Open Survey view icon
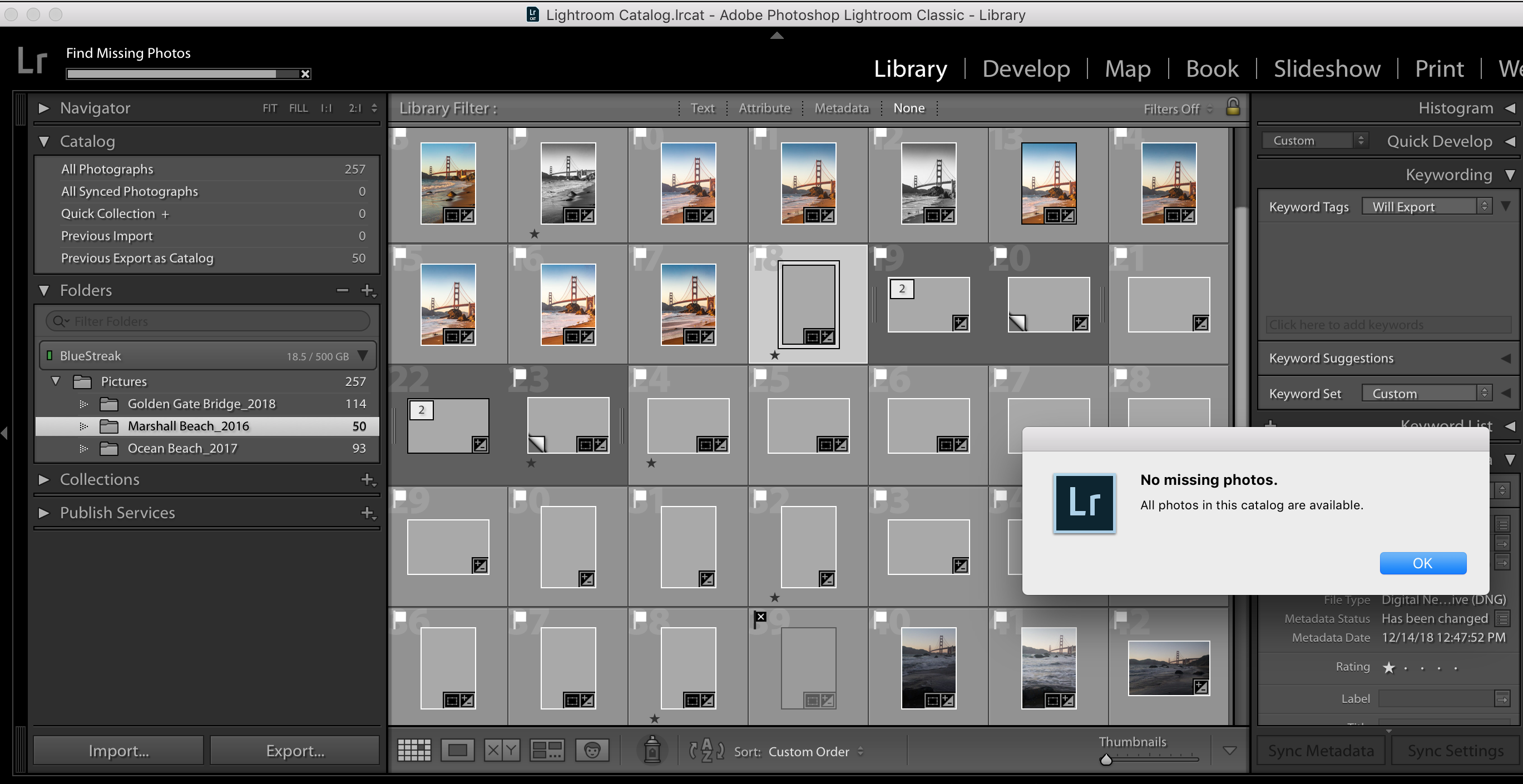The width and height of the screenshot is (1523, 784). coord(547,750)
